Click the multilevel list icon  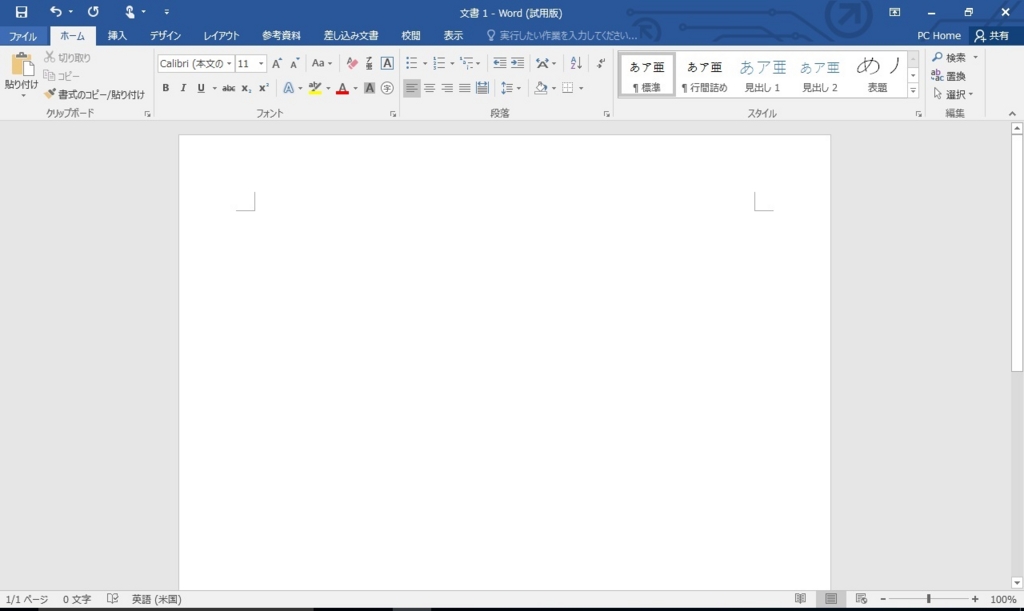tap(466, 63)
